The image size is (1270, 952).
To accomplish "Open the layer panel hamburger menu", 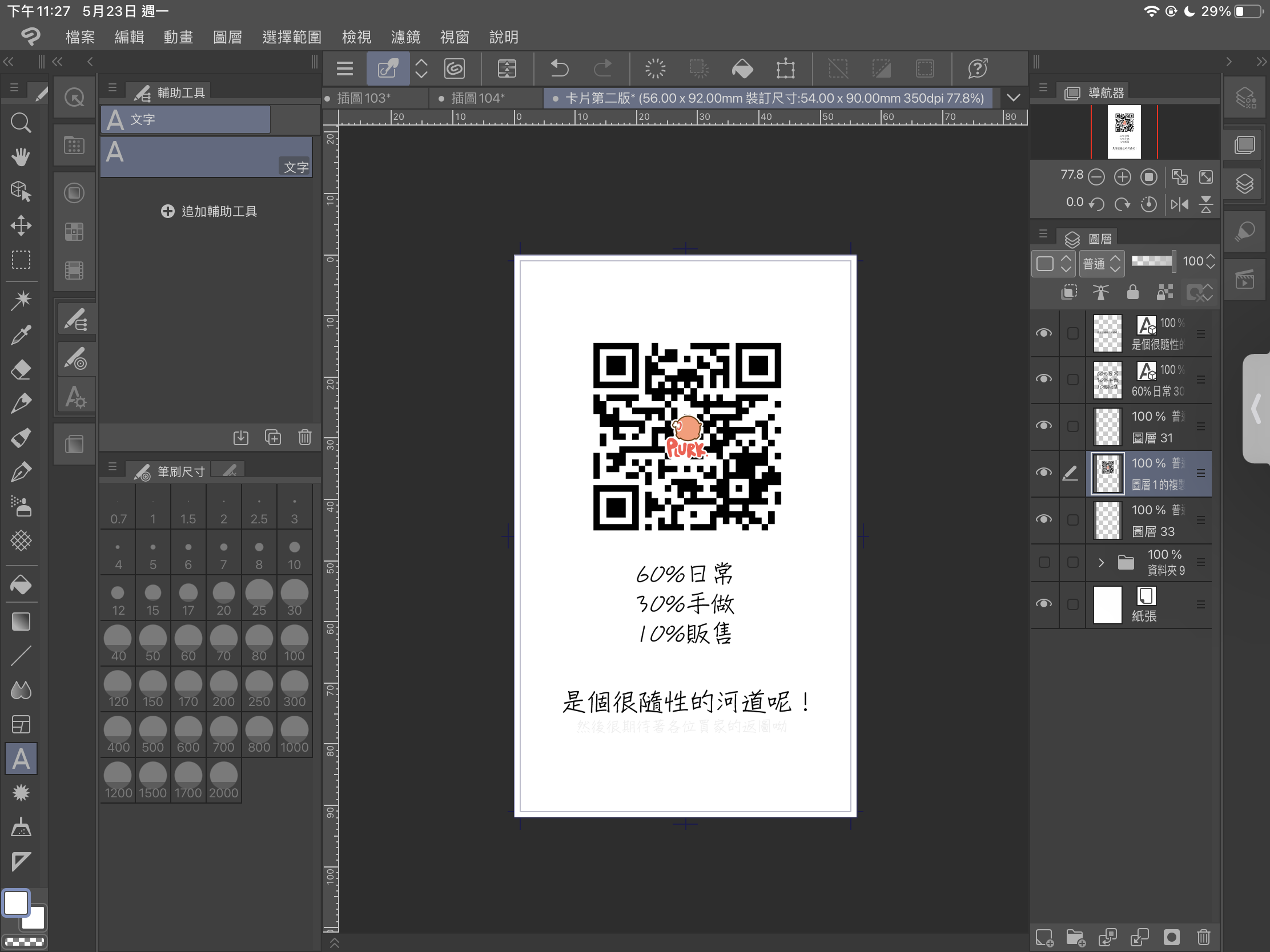I will (x=1043, y=234).
